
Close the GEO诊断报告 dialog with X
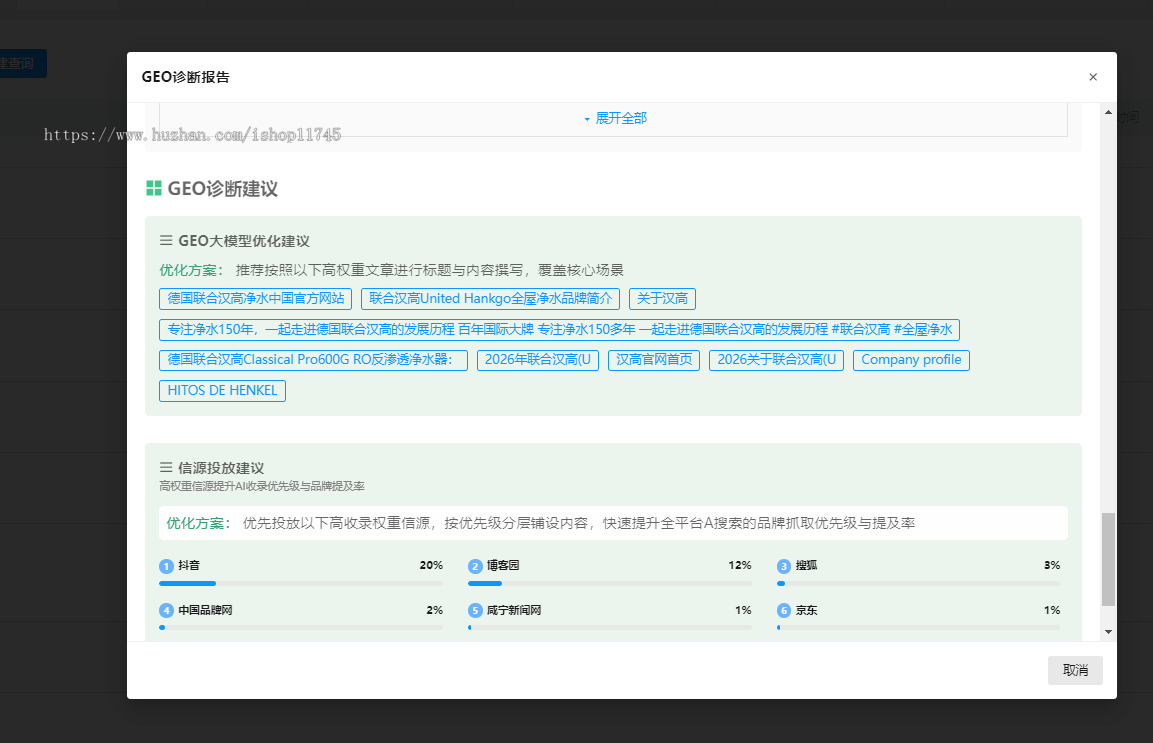[1093, 77]
